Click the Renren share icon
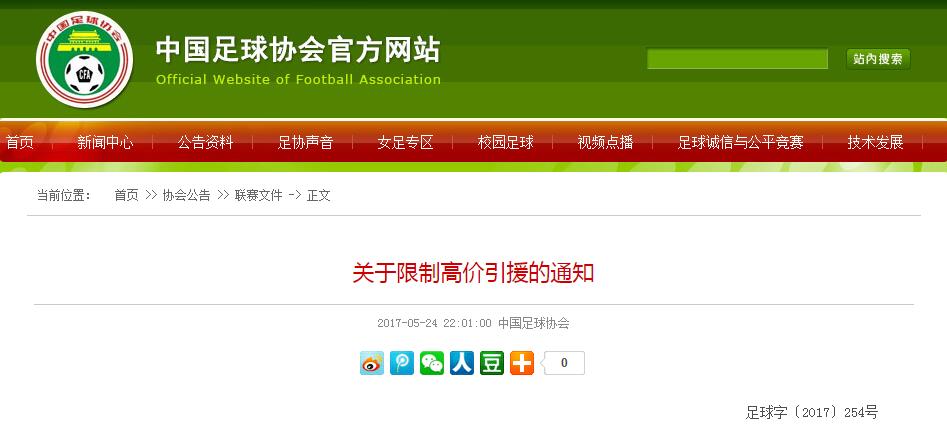This screenshot has height=441, width=947. [462, 363]
